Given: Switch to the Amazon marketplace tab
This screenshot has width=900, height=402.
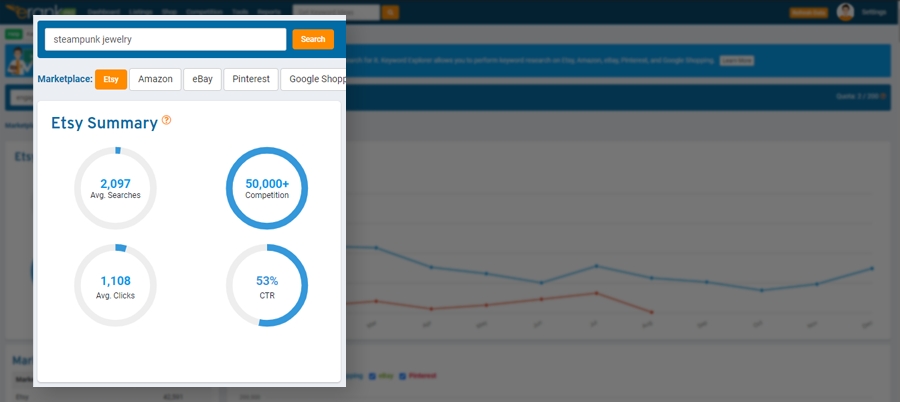Looking at the screenshot, I should (155, 79).
